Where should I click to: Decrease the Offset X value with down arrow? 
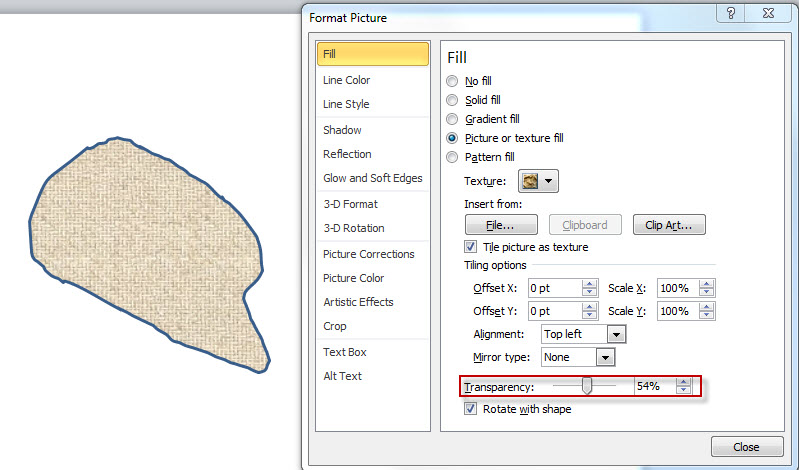click(x=590, y=292)
